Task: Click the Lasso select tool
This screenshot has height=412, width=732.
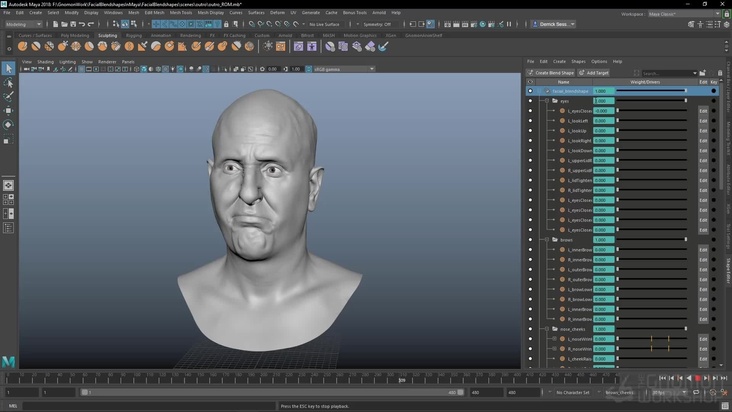Action: 8,83
